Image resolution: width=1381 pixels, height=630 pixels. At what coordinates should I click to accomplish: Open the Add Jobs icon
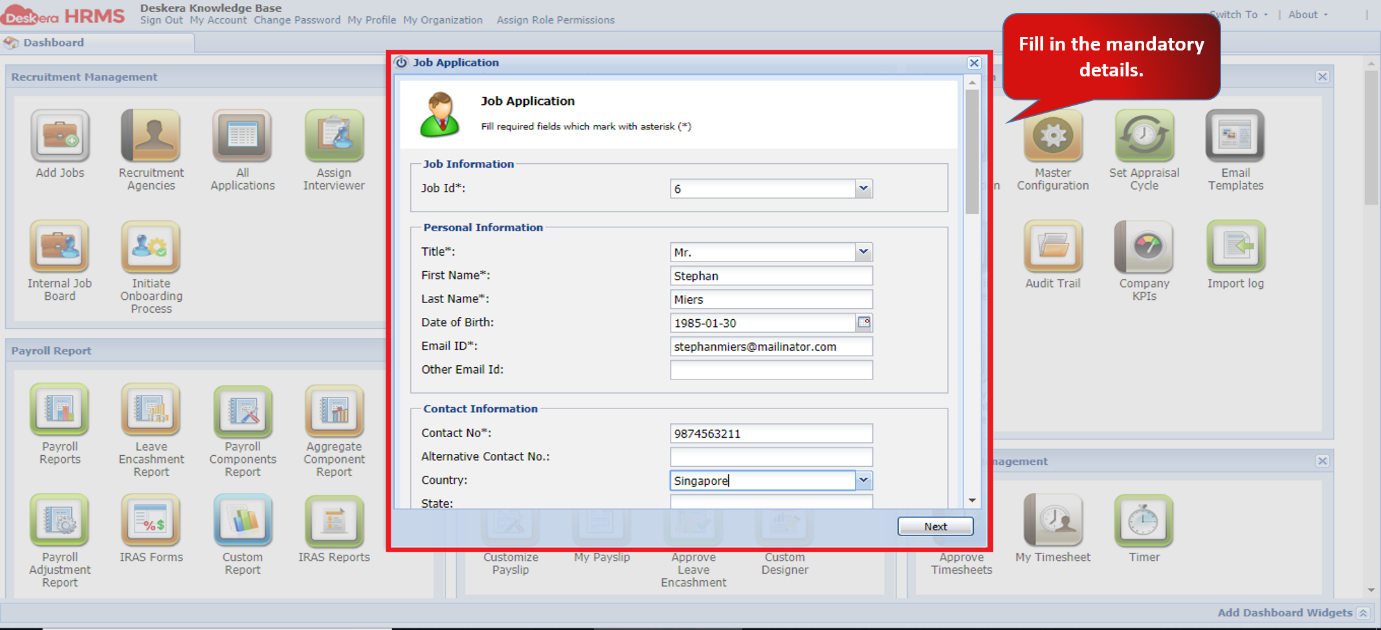[60, 136]
